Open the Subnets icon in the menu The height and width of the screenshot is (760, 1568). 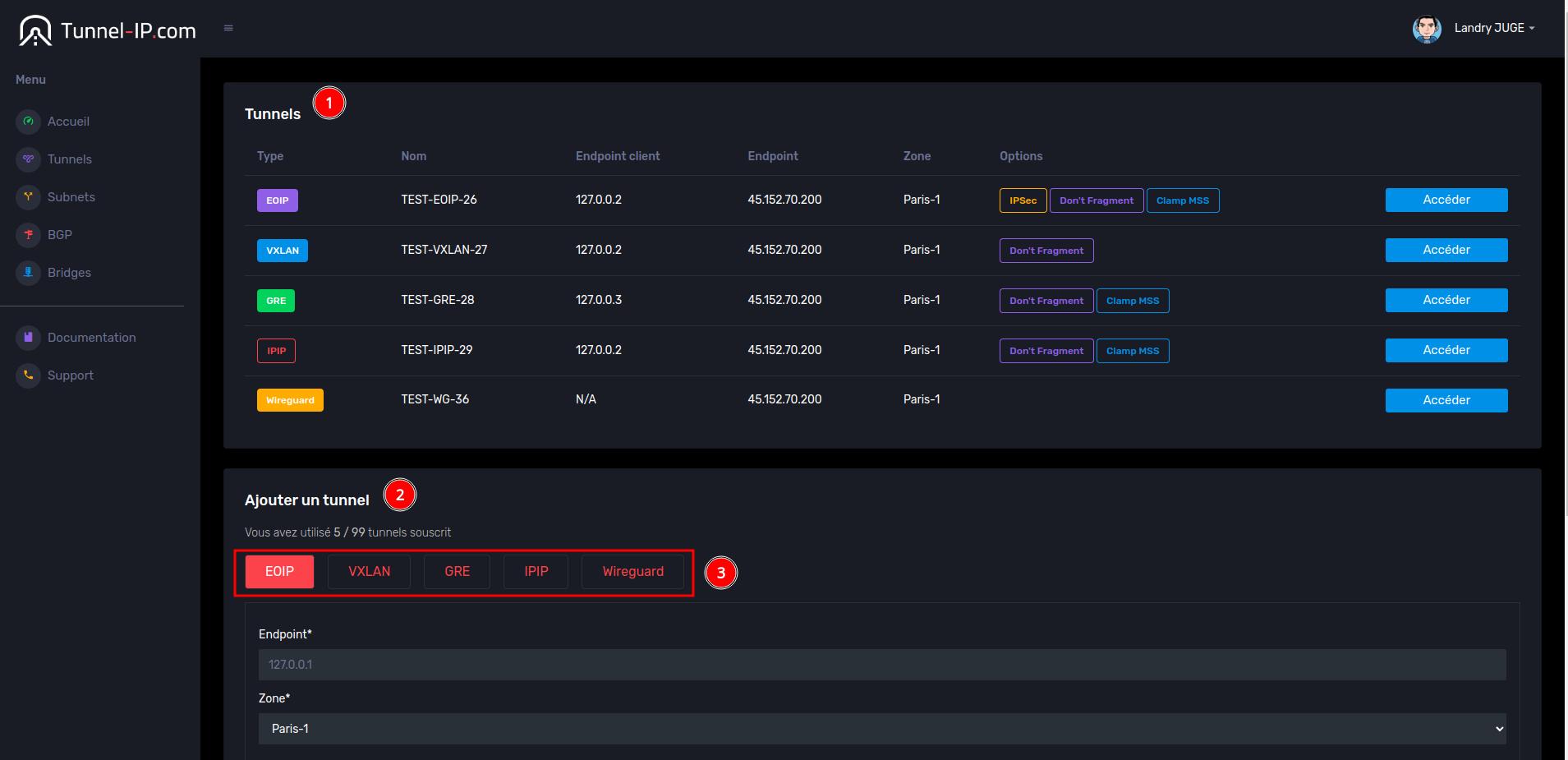(x=28, y=197)
